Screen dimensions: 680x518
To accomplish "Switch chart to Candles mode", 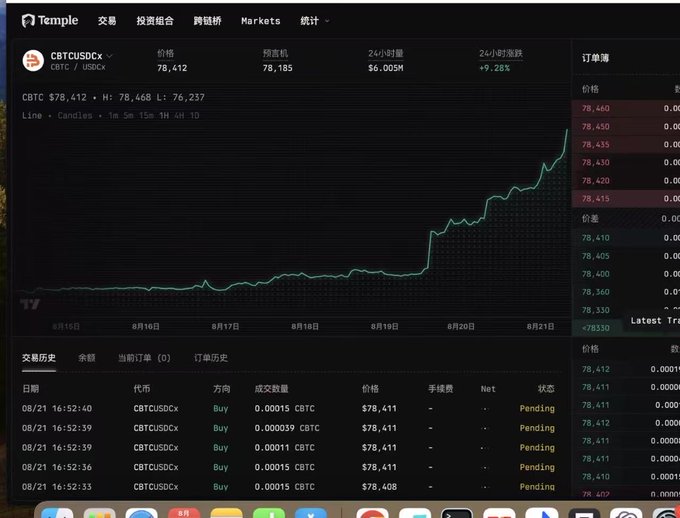I will (x=75, y=115).
